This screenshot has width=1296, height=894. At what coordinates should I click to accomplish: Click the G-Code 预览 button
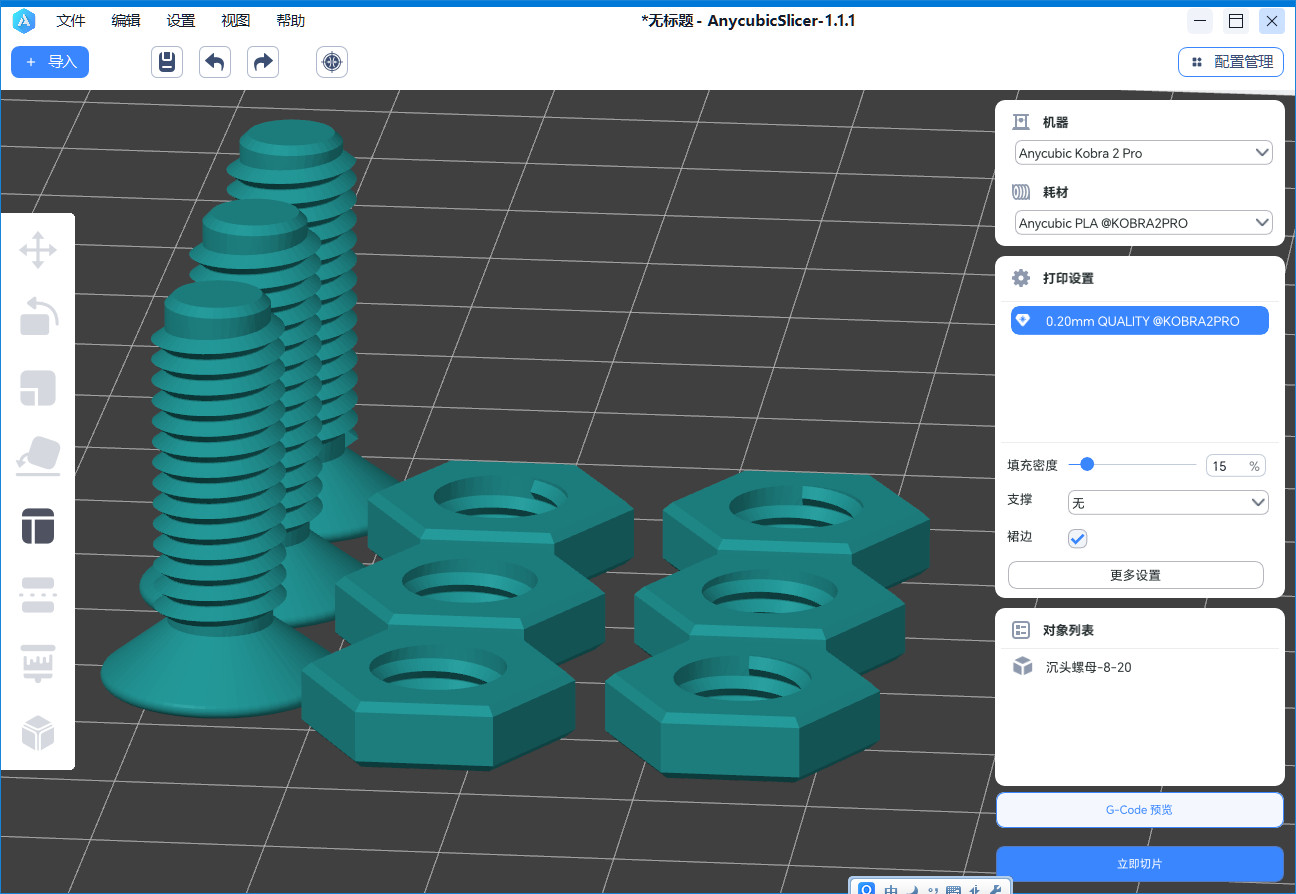1139,810
